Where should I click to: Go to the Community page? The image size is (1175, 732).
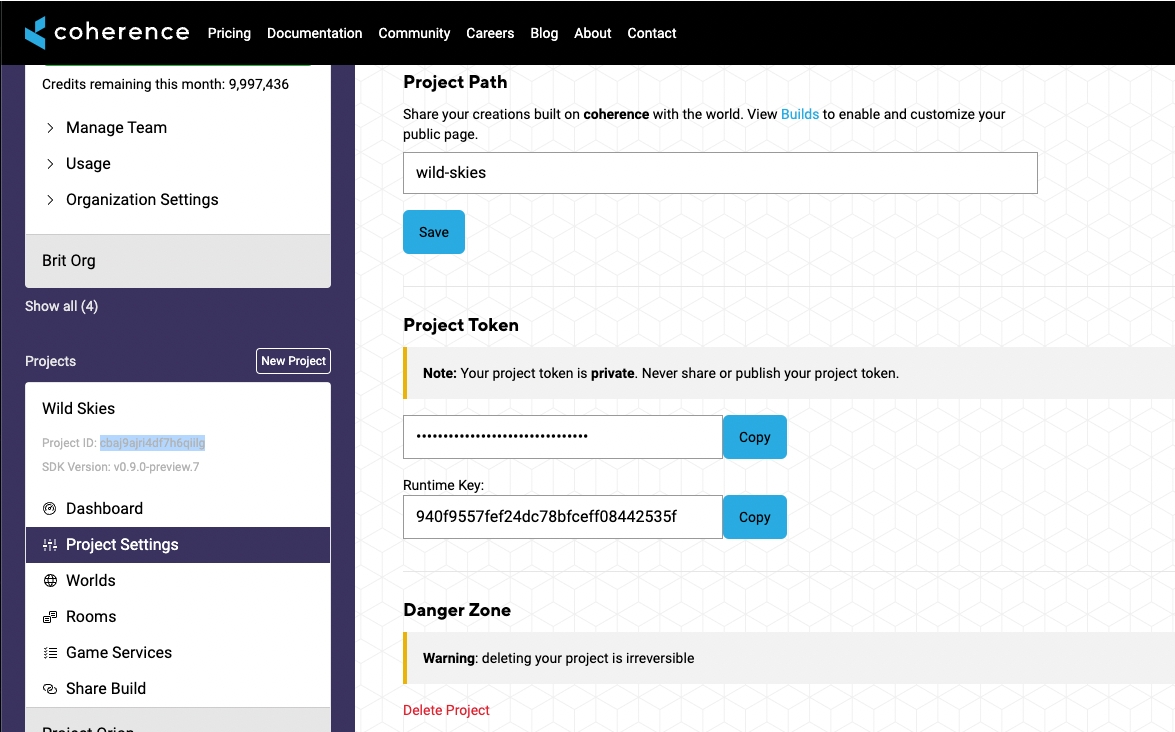(x=414, y=33)
